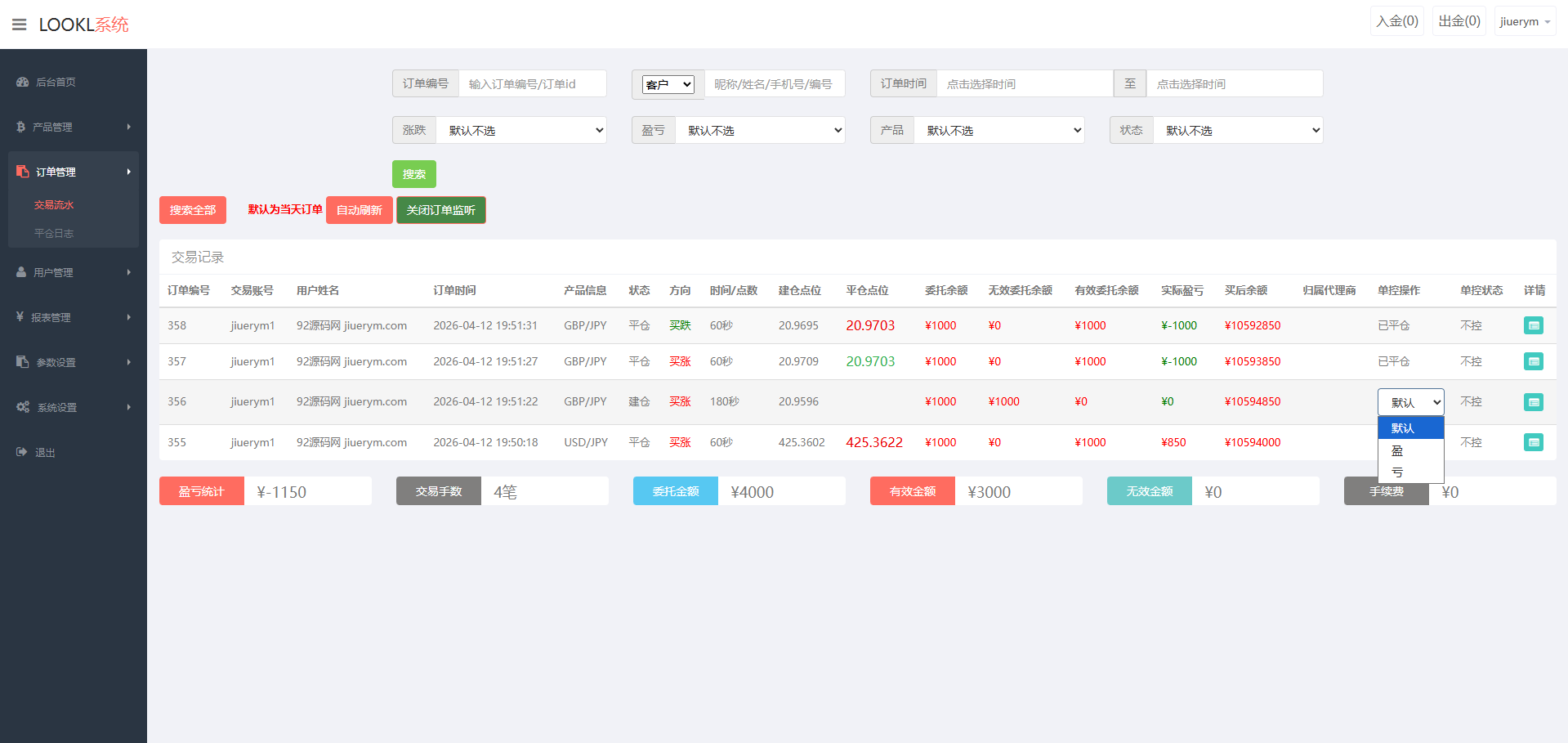
Task: Click the 搜索全部 button
Action: pos(192,210)
